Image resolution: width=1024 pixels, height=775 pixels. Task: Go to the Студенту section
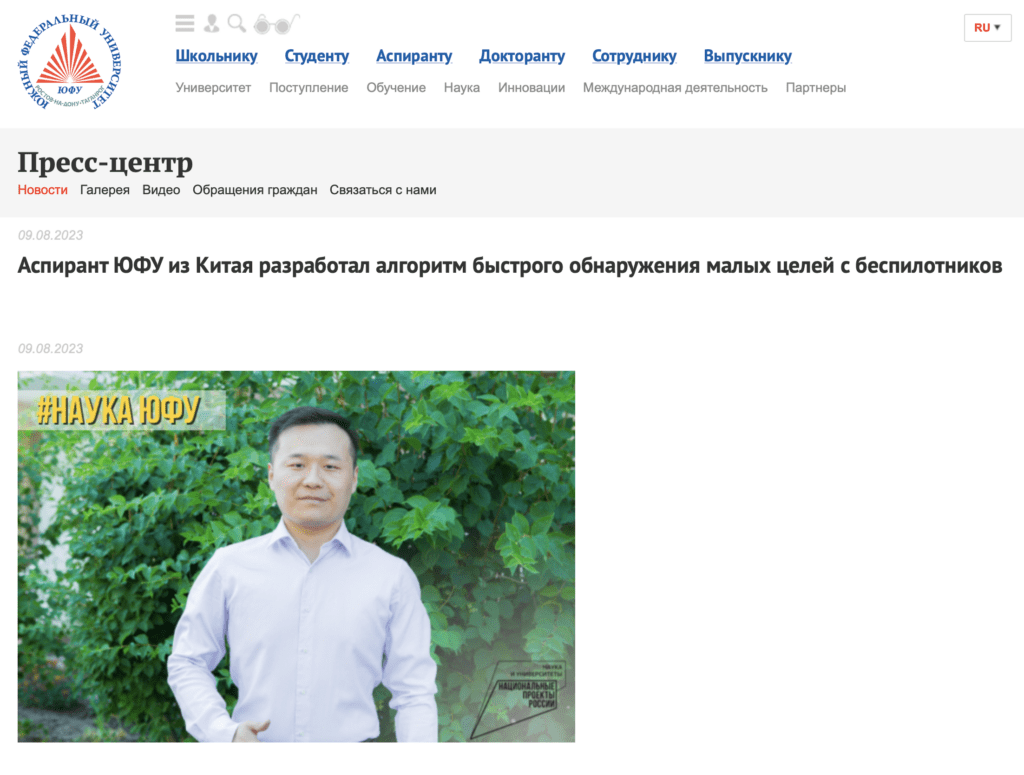[x=317, y=56]
